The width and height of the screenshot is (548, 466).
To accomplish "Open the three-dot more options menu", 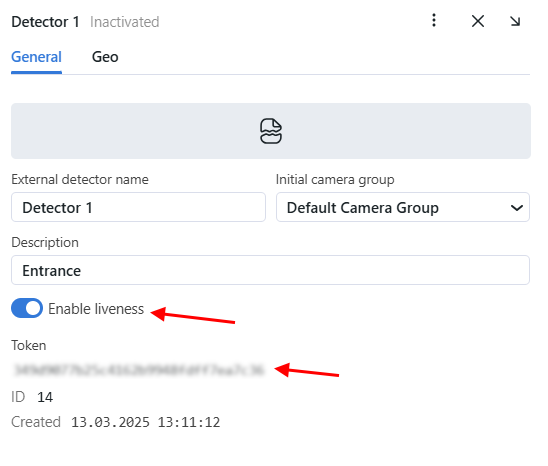I will [434, 20].
